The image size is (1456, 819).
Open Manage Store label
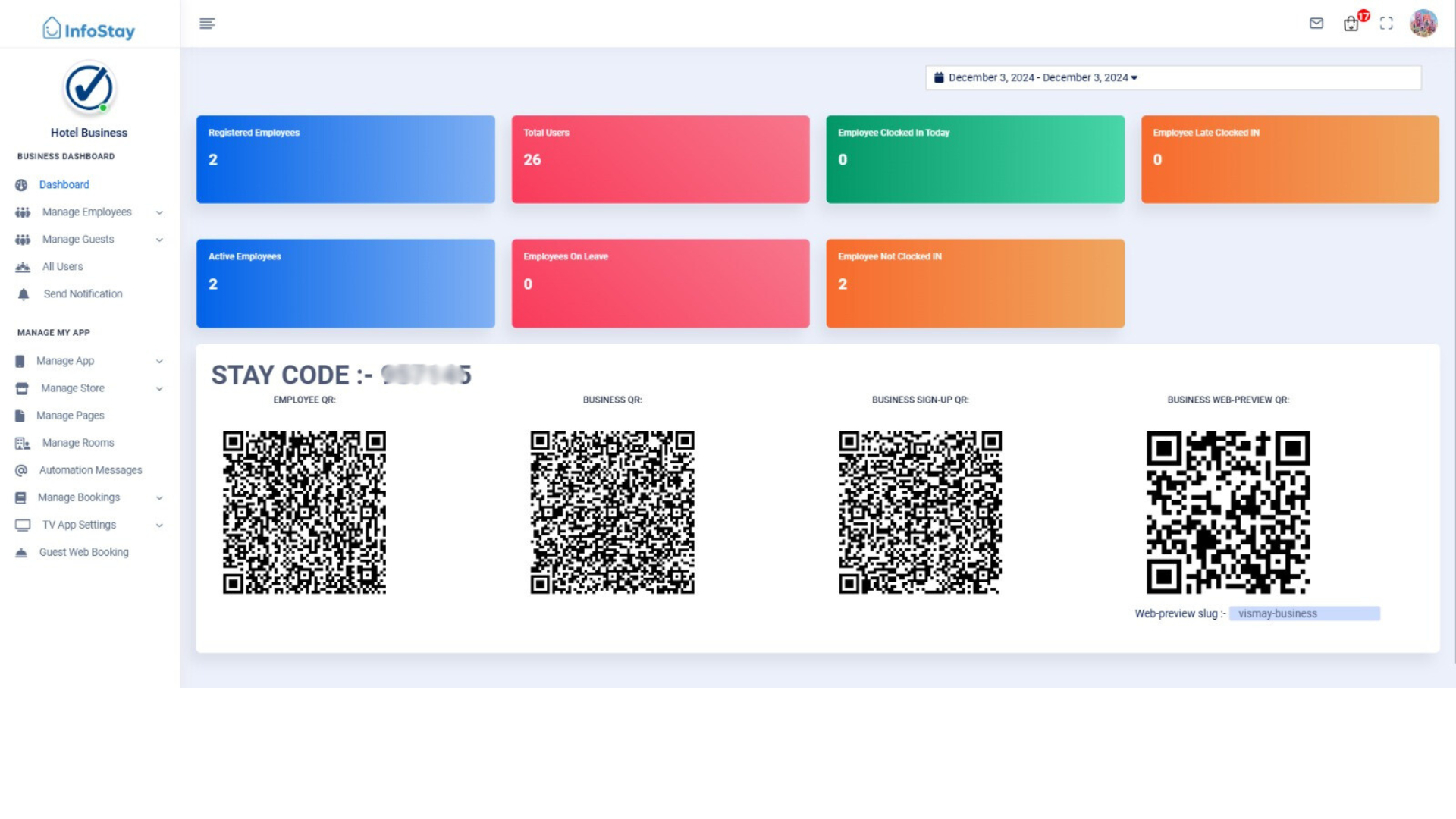tap(73, 388)
